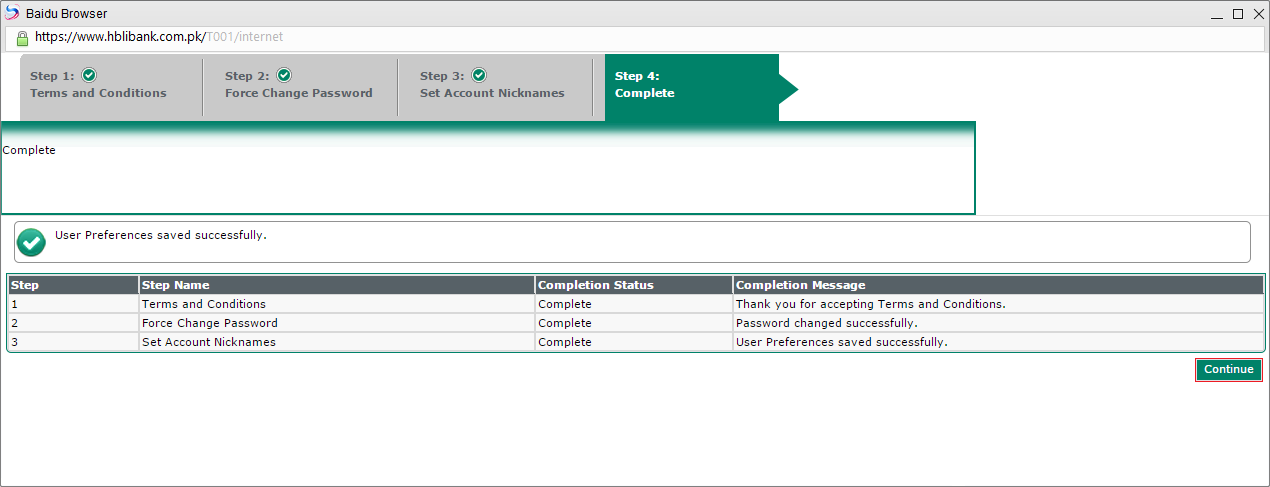Minimize the Baidu Browser window
The height and width of the screenshot is (487, 1270).
[x=1217, y=14]
